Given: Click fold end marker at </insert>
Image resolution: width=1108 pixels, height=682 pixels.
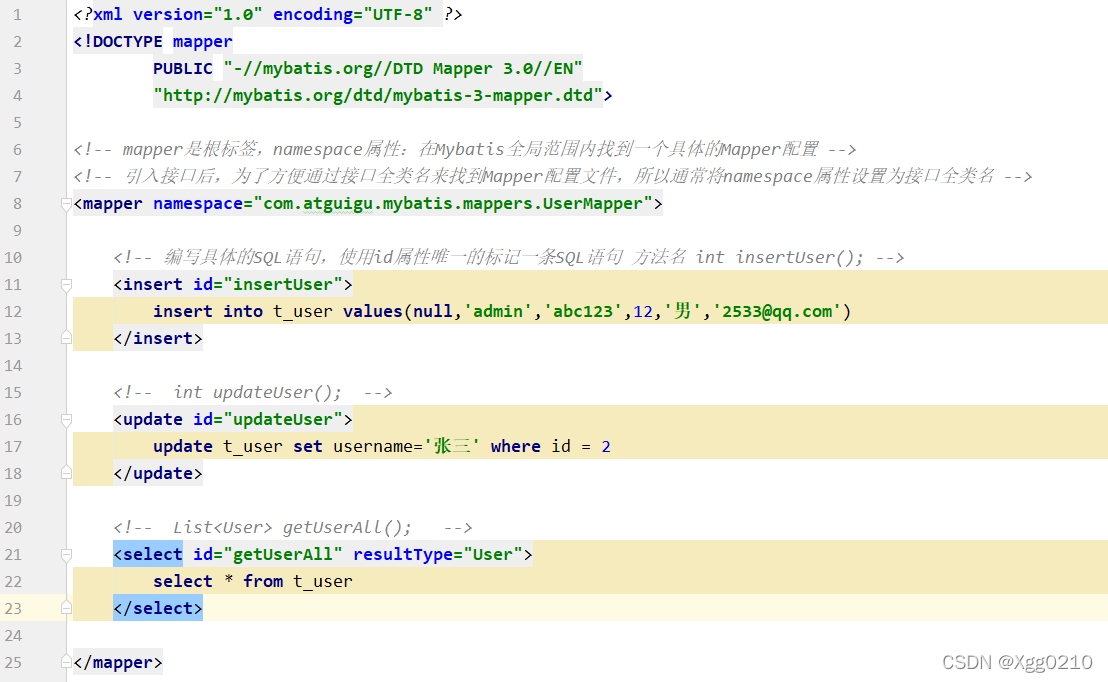Looking at the screenshot, I should (x=66, y=338).
